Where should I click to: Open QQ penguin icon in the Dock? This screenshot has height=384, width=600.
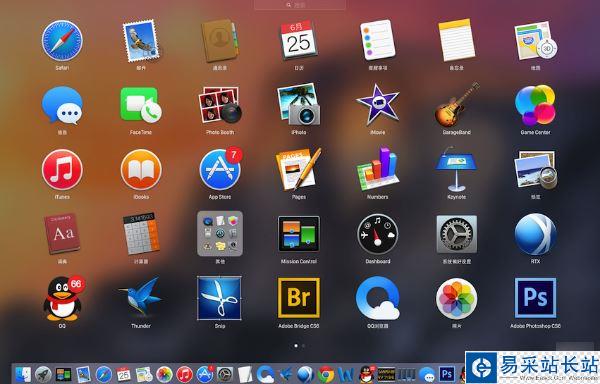[367, 374]
